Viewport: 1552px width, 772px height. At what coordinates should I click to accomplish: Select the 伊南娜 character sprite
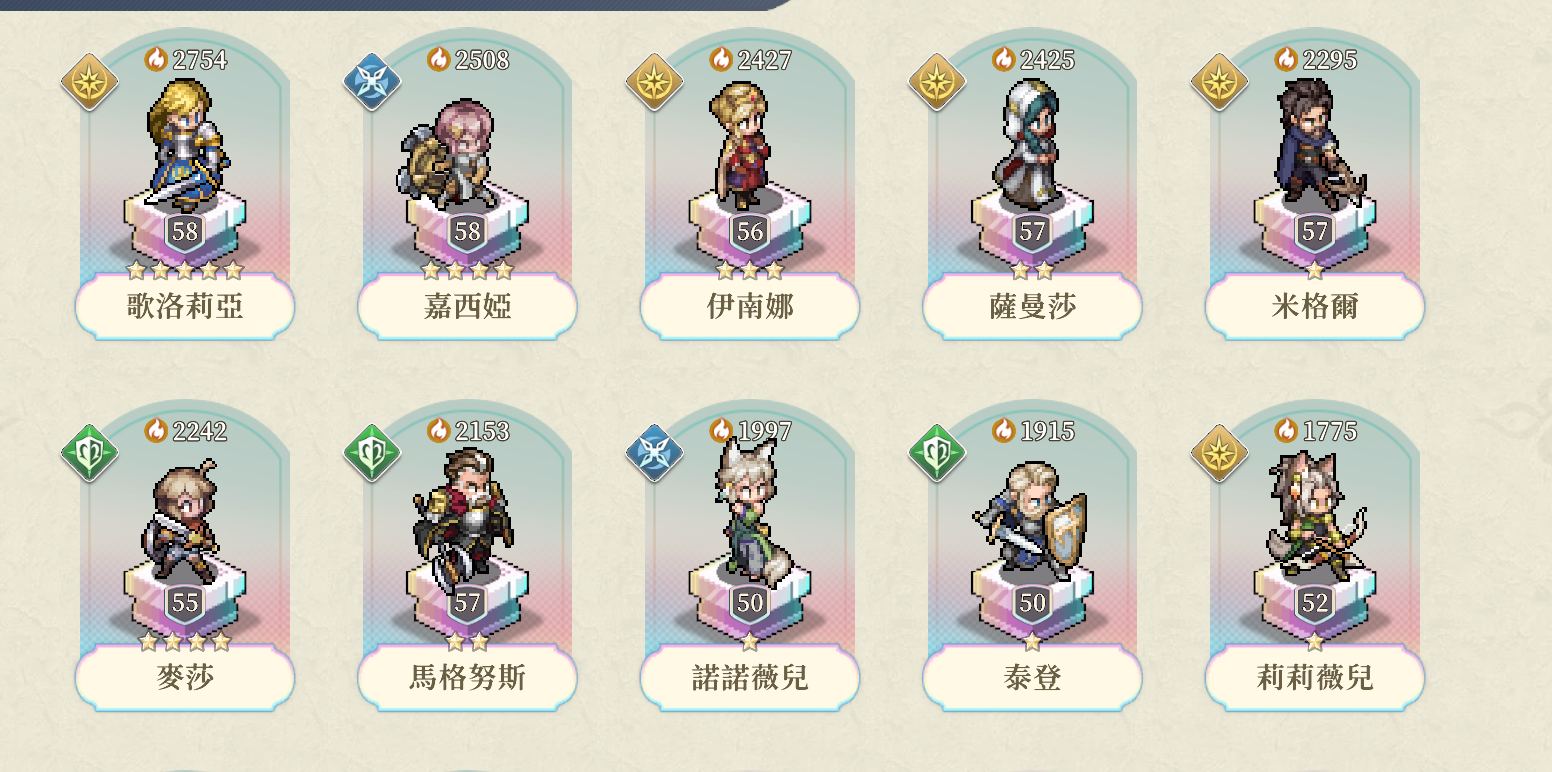742,140
